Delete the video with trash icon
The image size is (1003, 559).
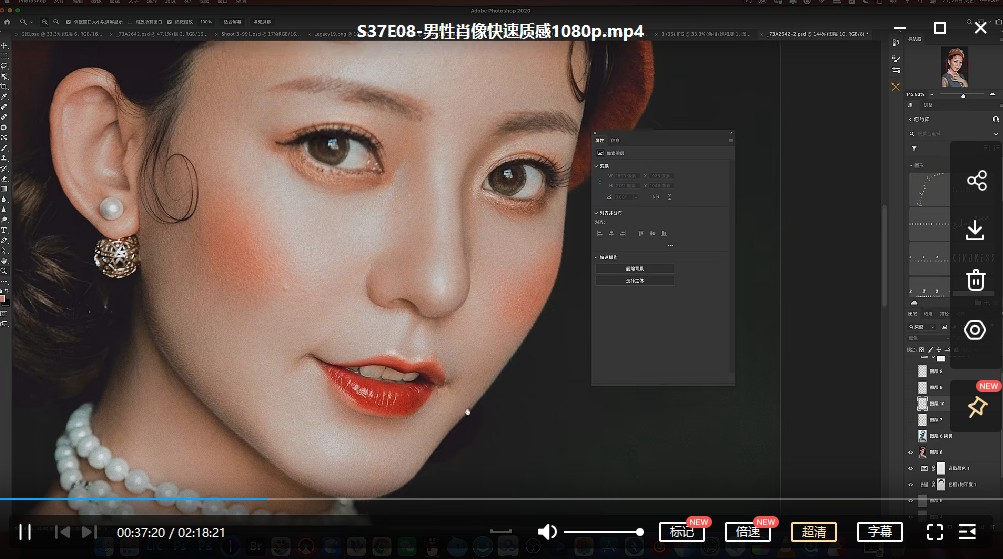click(975, 280)
